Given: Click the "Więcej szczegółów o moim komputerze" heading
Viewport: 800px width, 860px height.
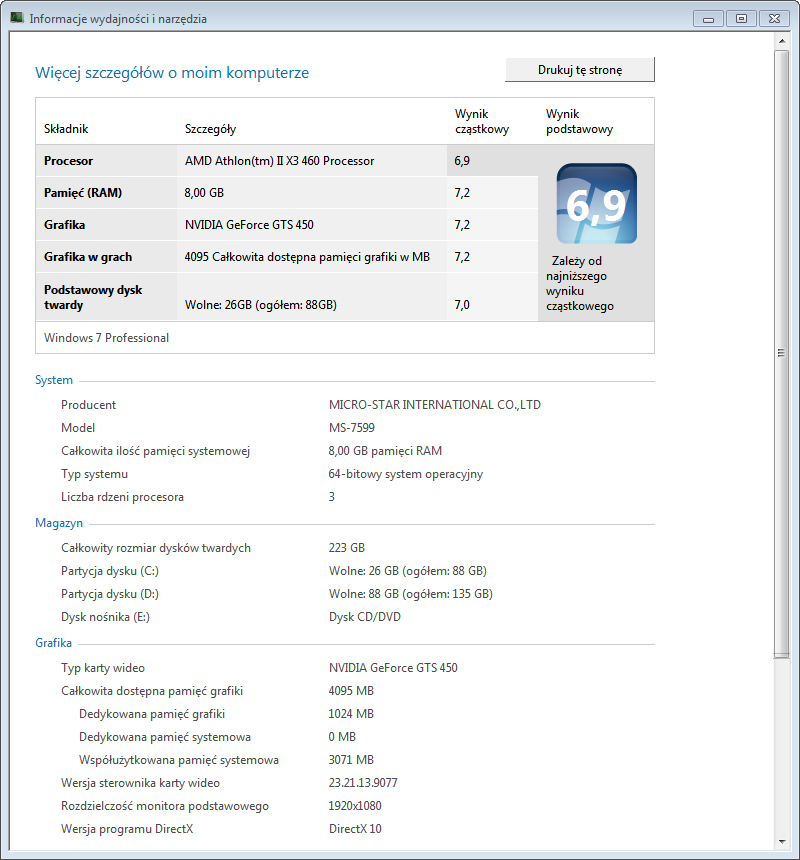Looking at the screenshot, I should pos(172,73).
